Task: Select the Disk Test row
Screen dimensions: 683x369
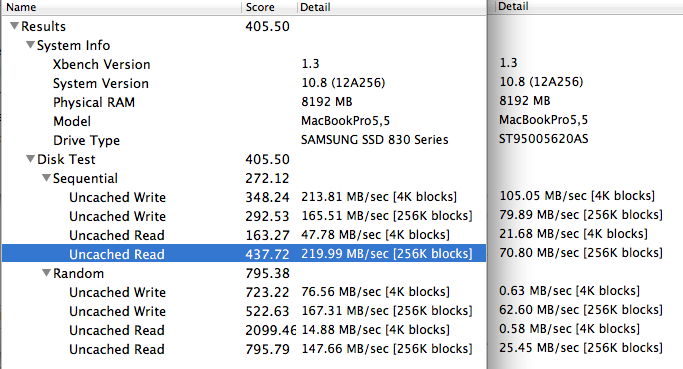Action: (x=244, y=159)
